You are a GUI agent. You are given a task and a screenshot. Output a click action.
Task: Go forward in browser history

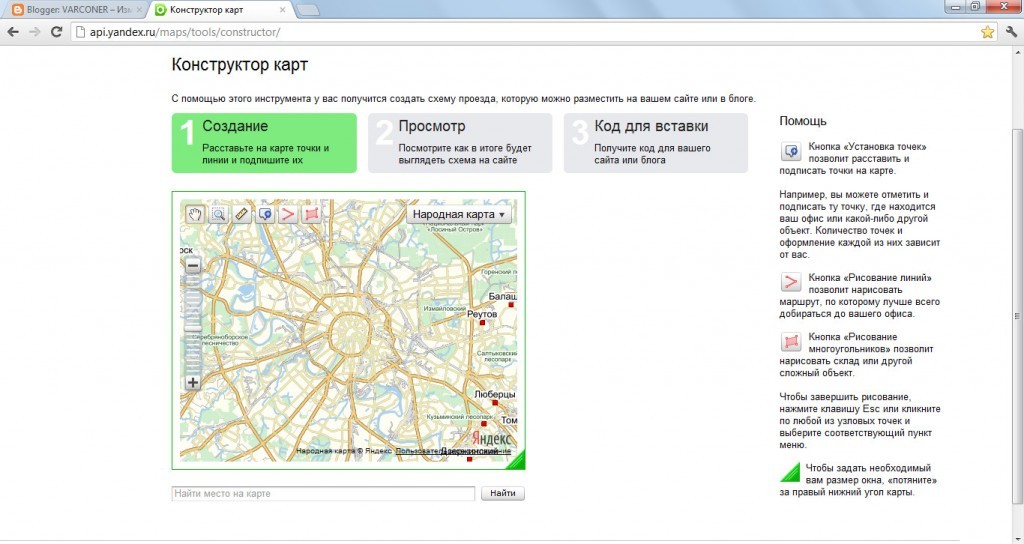(35, 31)
